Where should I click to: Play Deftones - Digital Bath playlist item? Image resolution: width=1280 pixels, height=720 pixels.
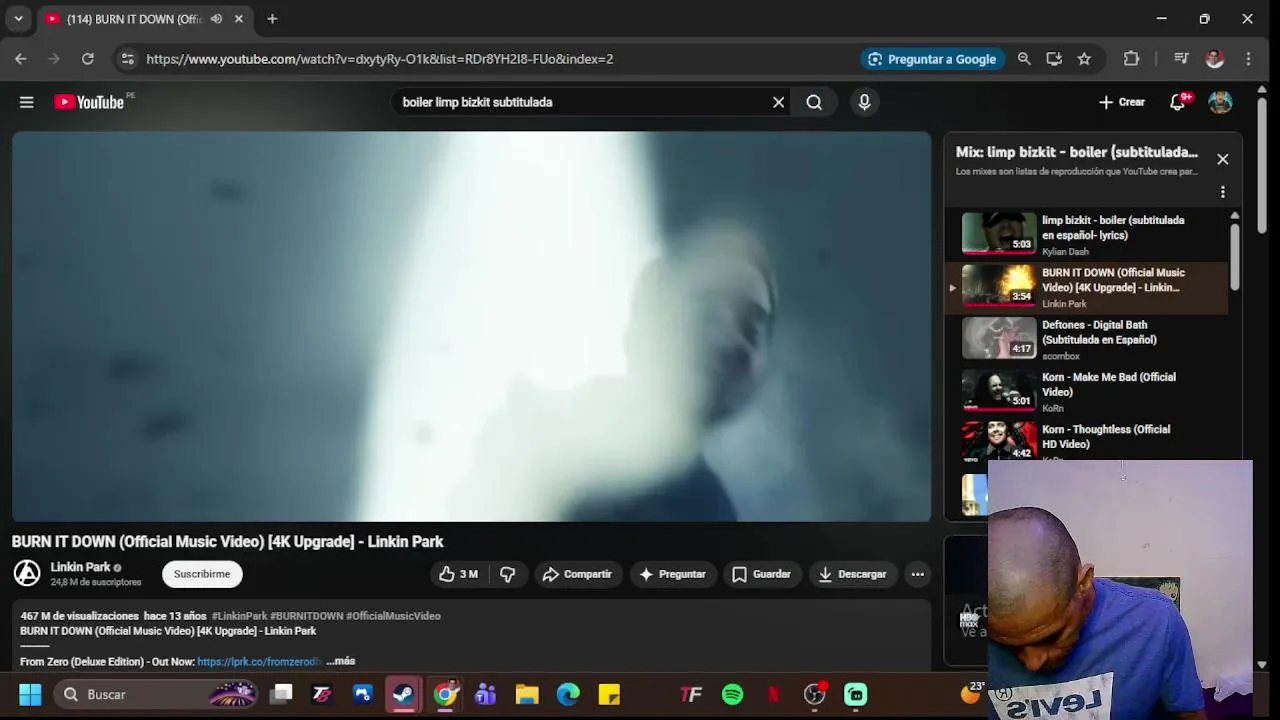click(x=1087, y=340)
